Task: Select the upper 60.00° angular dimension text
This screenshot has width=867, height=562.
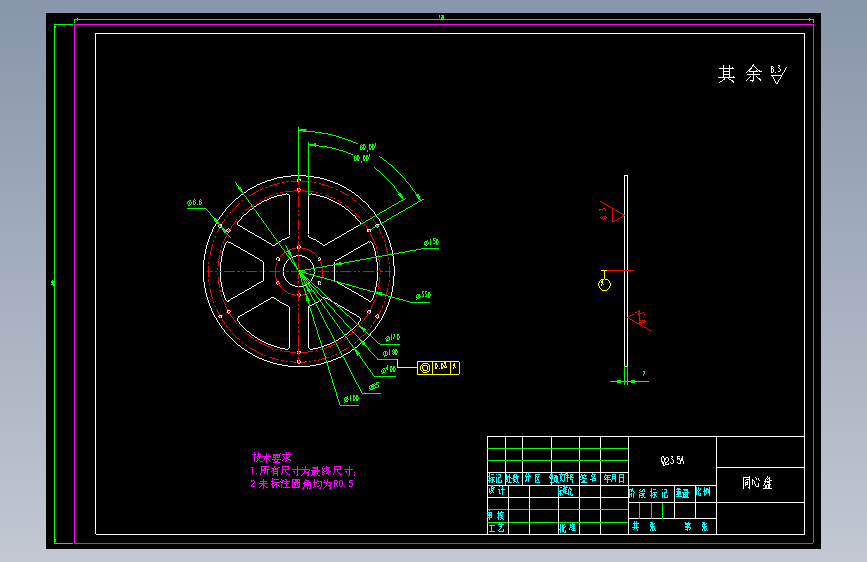Action: pyautogui.click(x=368, y=147)
